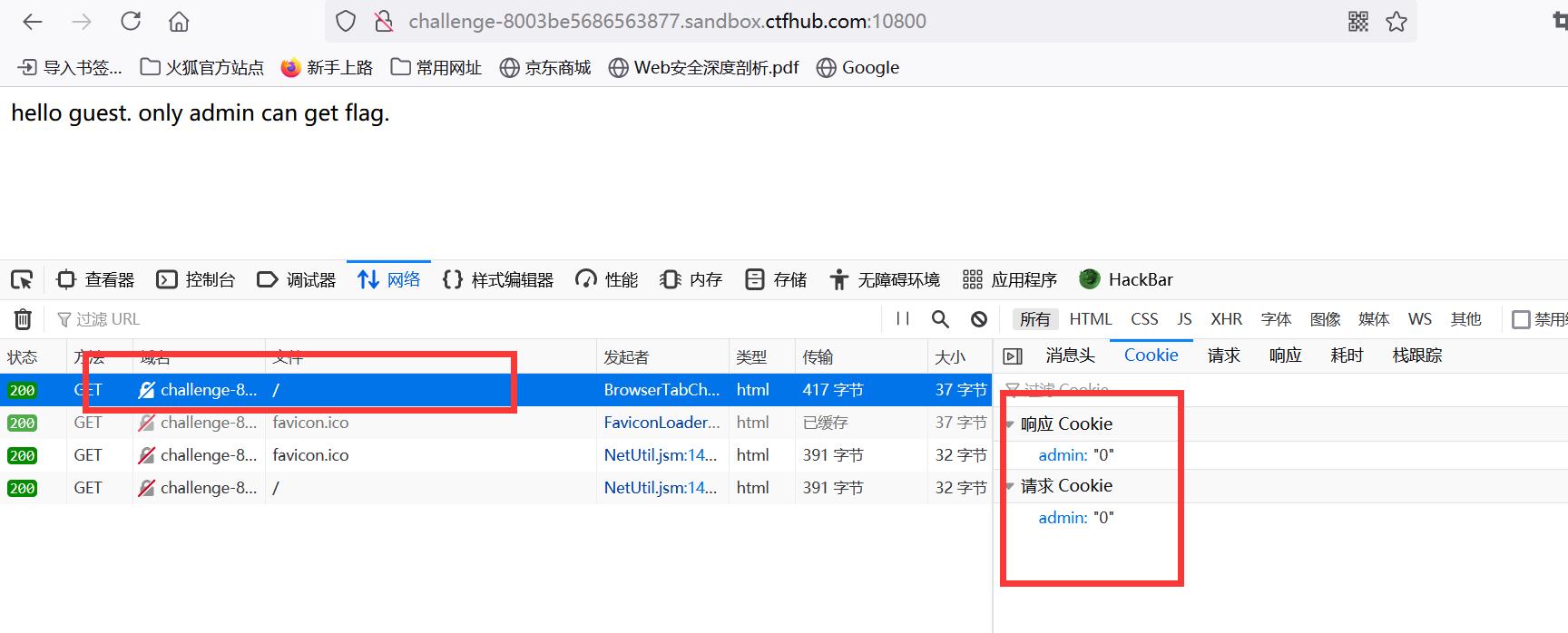Open the Web安全深度剖析.pdf bookmark
Viewport: 1568px width, 633px height.
coord(703,67)
